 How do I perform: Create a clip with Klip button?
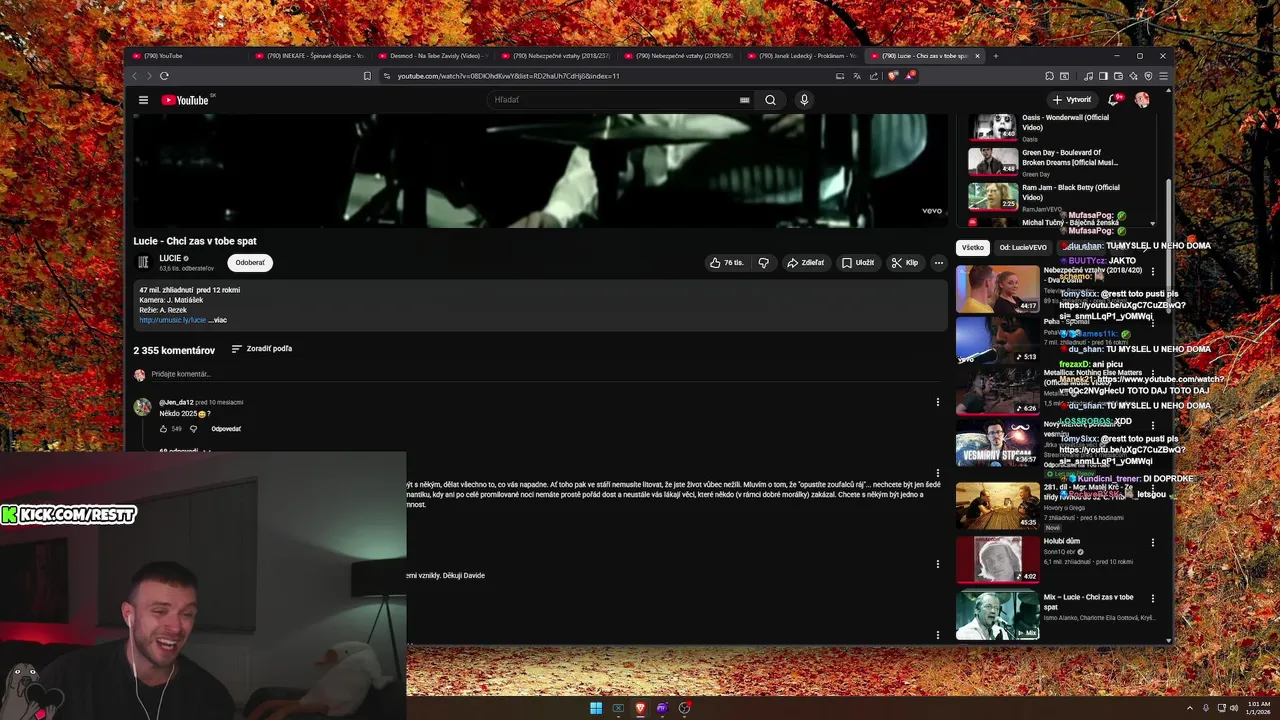click(905, 263)
